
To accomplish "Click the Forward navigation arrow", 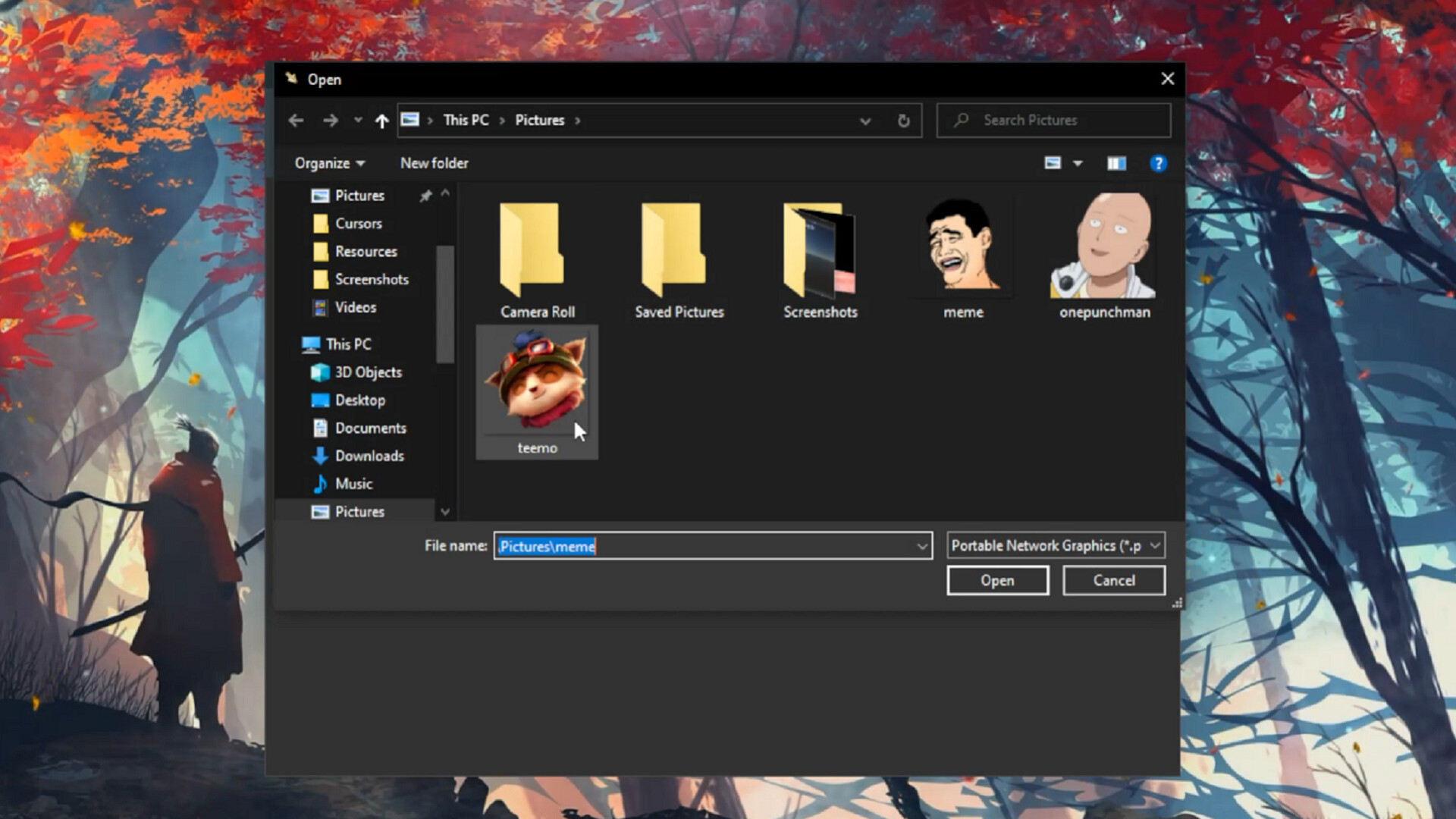I will pyautogui.click(x=331, y=120).
